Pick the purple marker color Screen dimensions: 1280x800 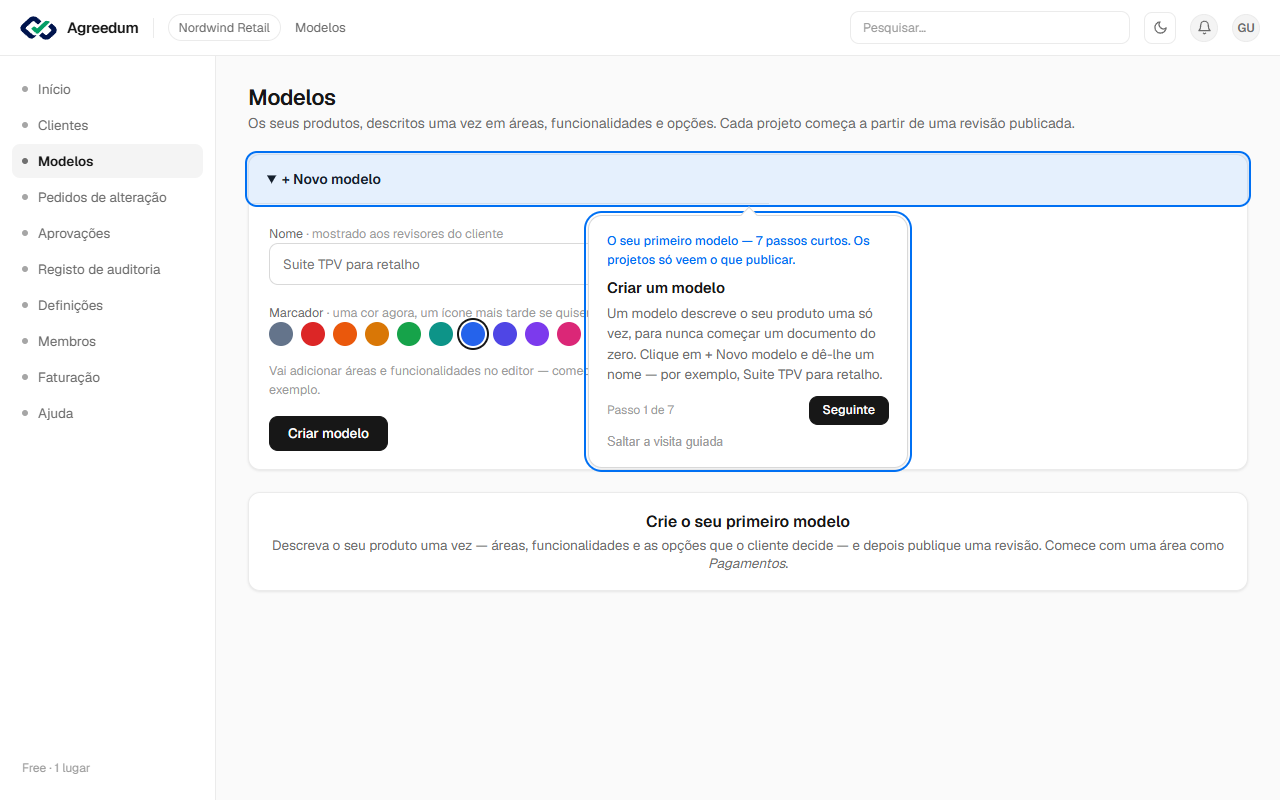(537, 334)
